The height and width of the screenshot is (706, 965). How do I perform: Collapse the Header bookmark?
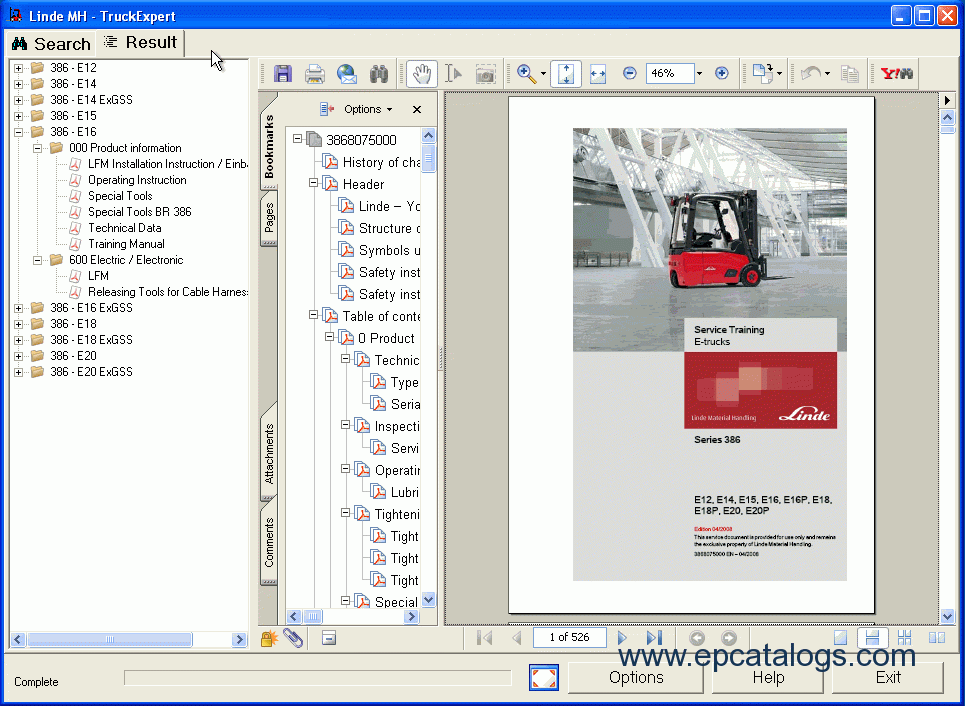click(x=313, y=183)
